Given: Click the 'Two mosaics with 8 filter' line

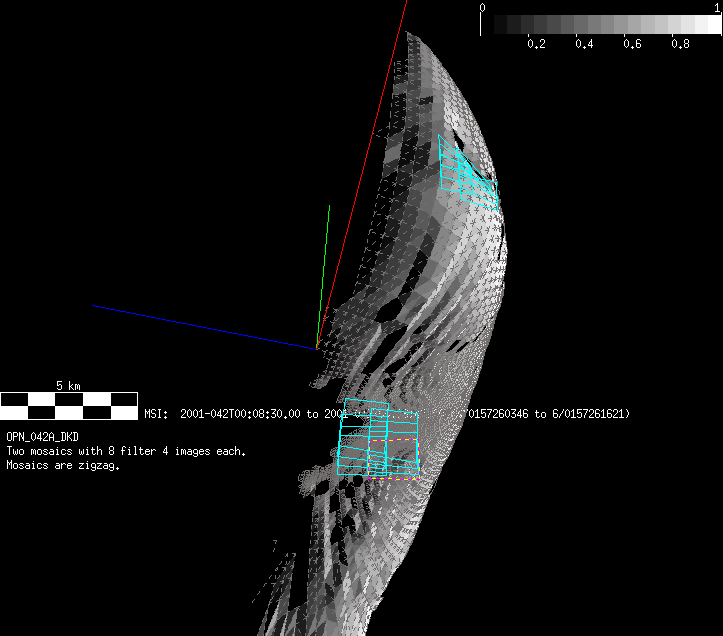Looking at the screenshot, I should [x=125, y=451].
